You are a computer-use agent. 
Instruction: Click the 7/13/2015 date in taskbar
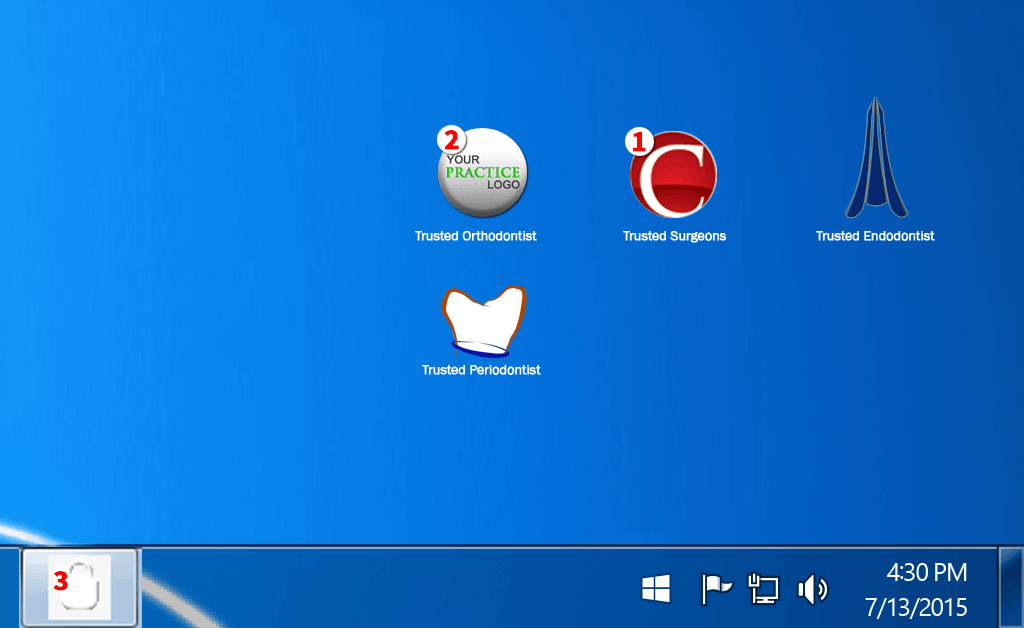pos(916,607)
